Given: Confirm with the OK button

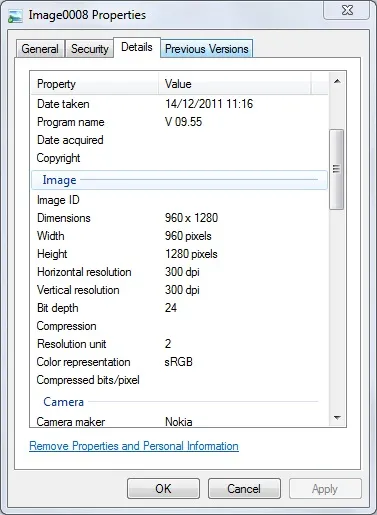Looking at the screenshot, I should (x=163, y=489).
